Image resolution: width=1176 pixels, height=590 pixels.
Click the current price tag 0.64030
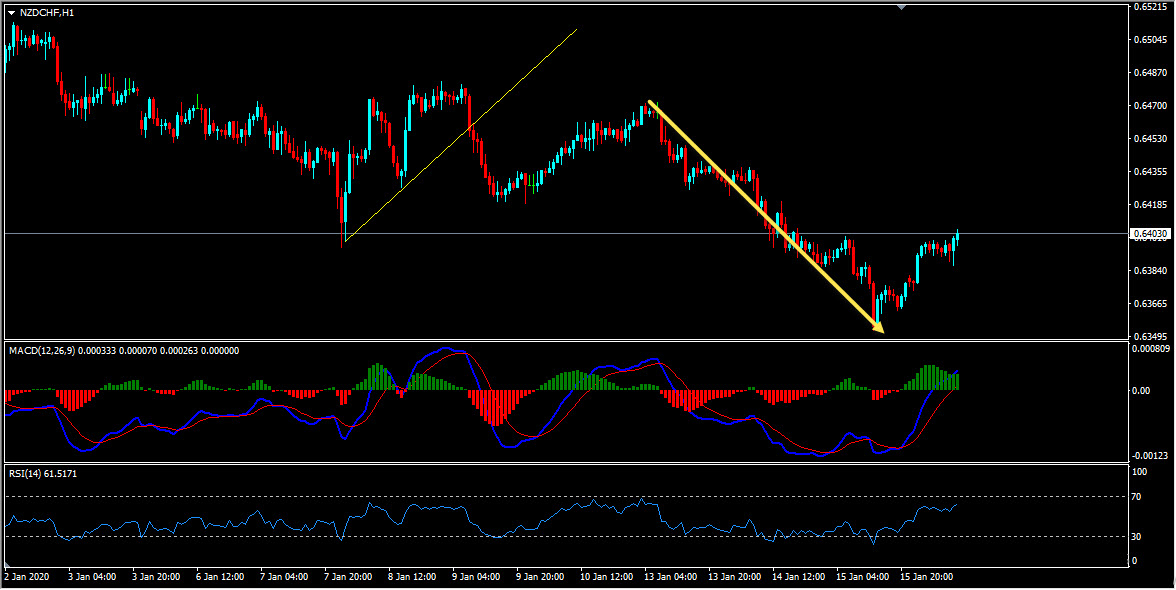1149,234
